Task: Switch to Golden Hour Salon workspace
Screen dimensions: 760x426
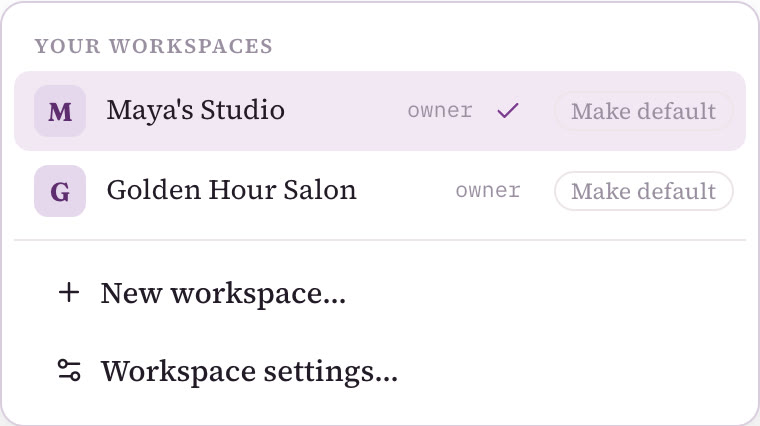Action: tap(380, 191)
